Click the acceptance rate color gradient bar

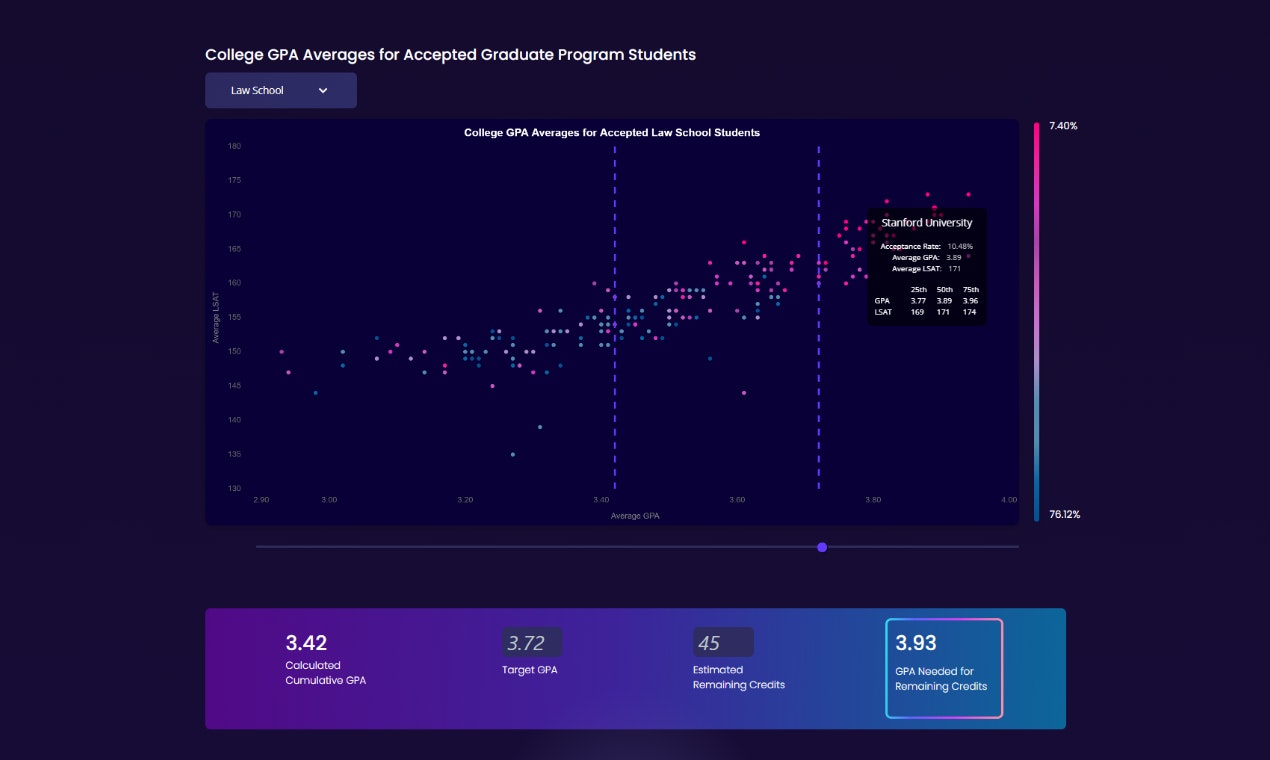pos(1036,320)
